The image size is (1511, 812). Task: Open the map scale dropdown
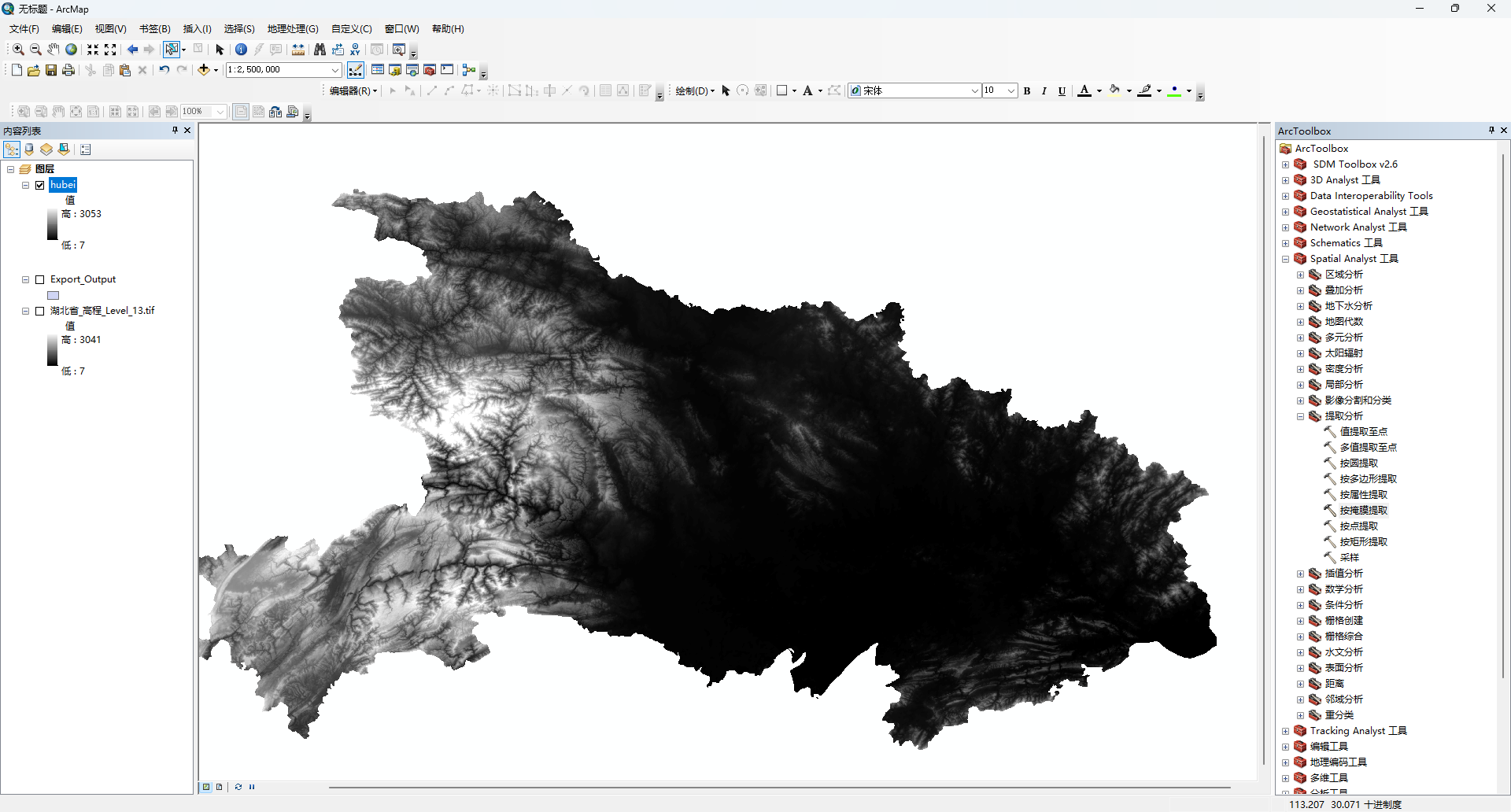[335, 70]
